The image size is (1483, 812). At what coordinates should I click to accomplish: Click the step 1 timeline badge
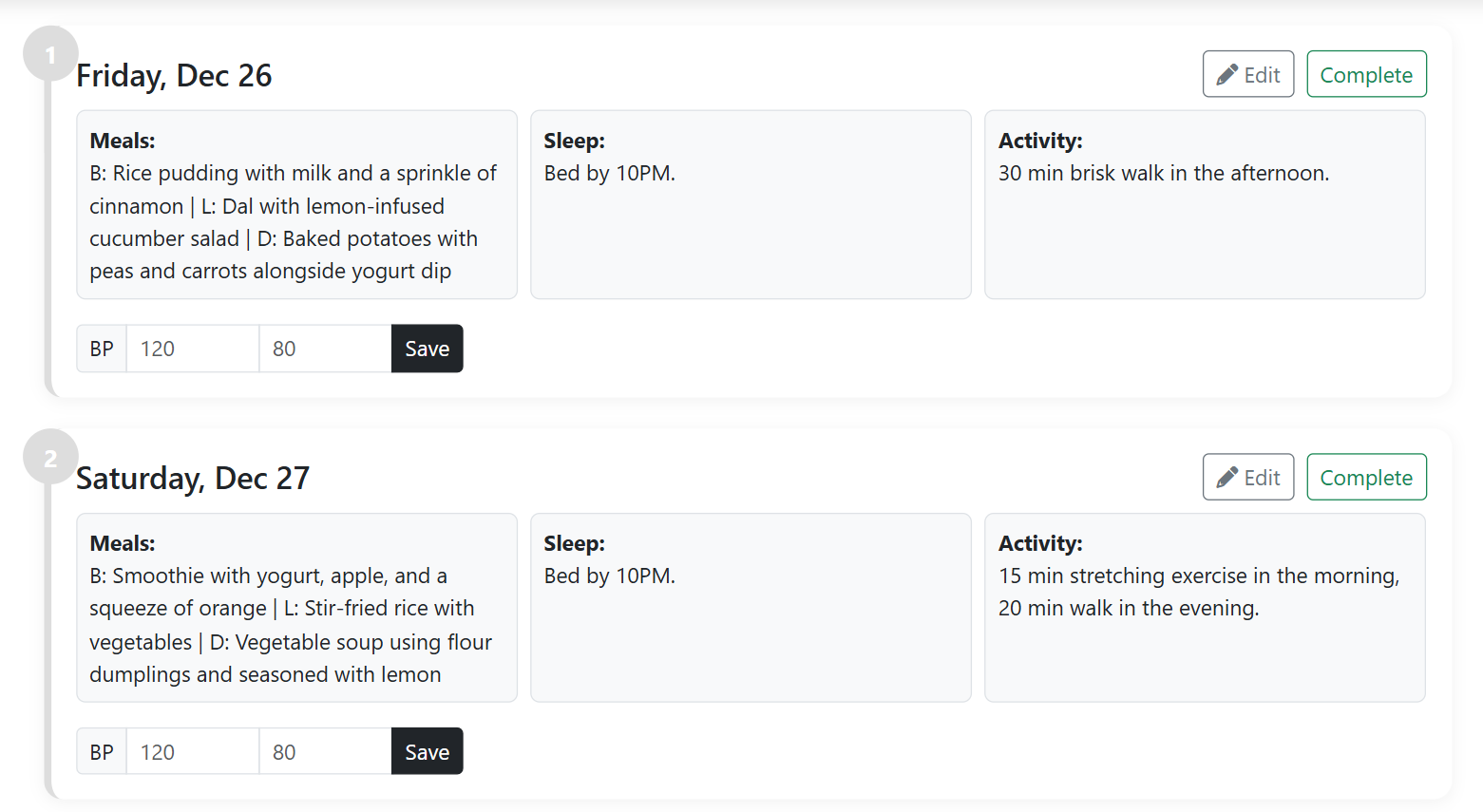click(50, 54)
